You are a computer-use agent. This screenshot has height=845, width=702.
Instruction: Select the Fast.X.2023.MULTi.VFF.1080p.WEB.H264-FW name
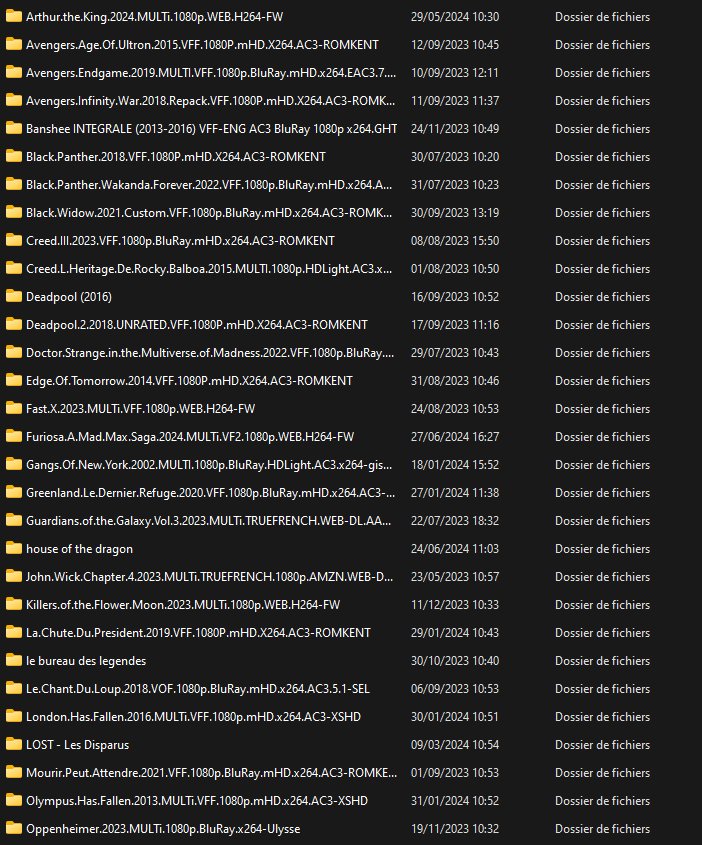point(141,409)
